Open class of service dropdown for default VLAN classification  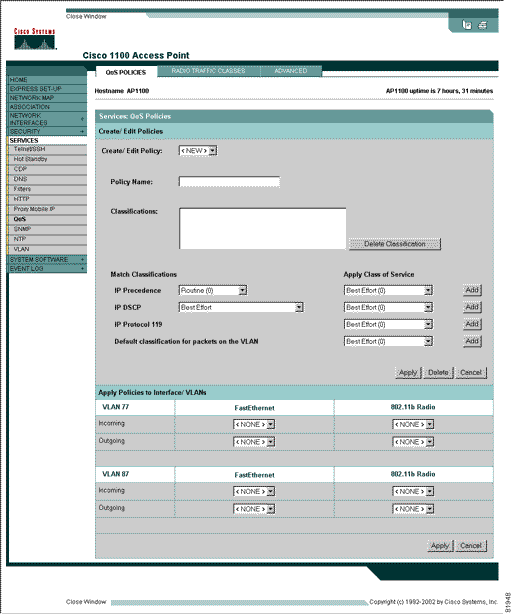[388, 341]
